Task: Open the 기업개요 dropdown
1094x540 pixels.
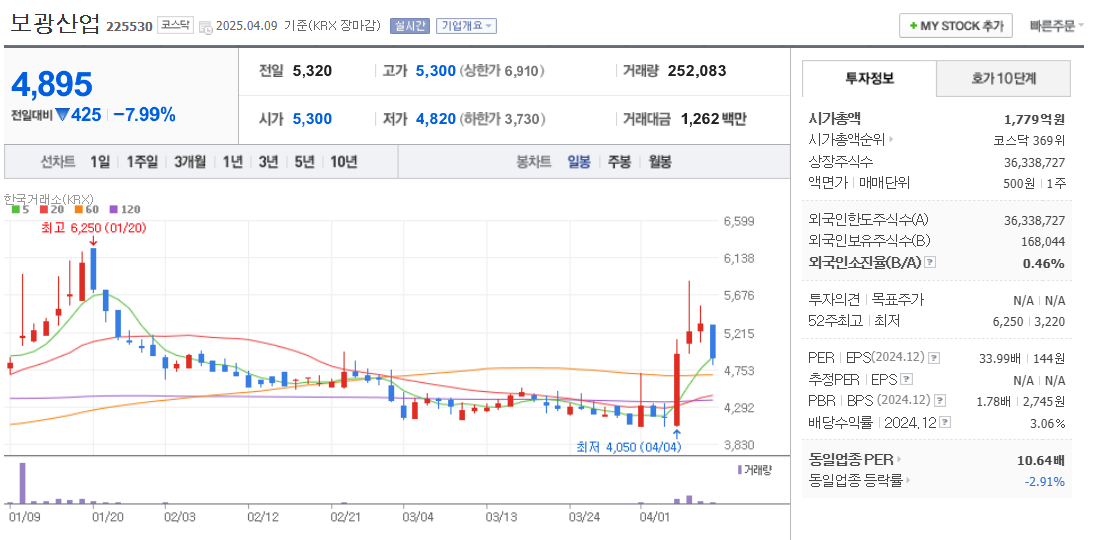Action: click(466, 26)
